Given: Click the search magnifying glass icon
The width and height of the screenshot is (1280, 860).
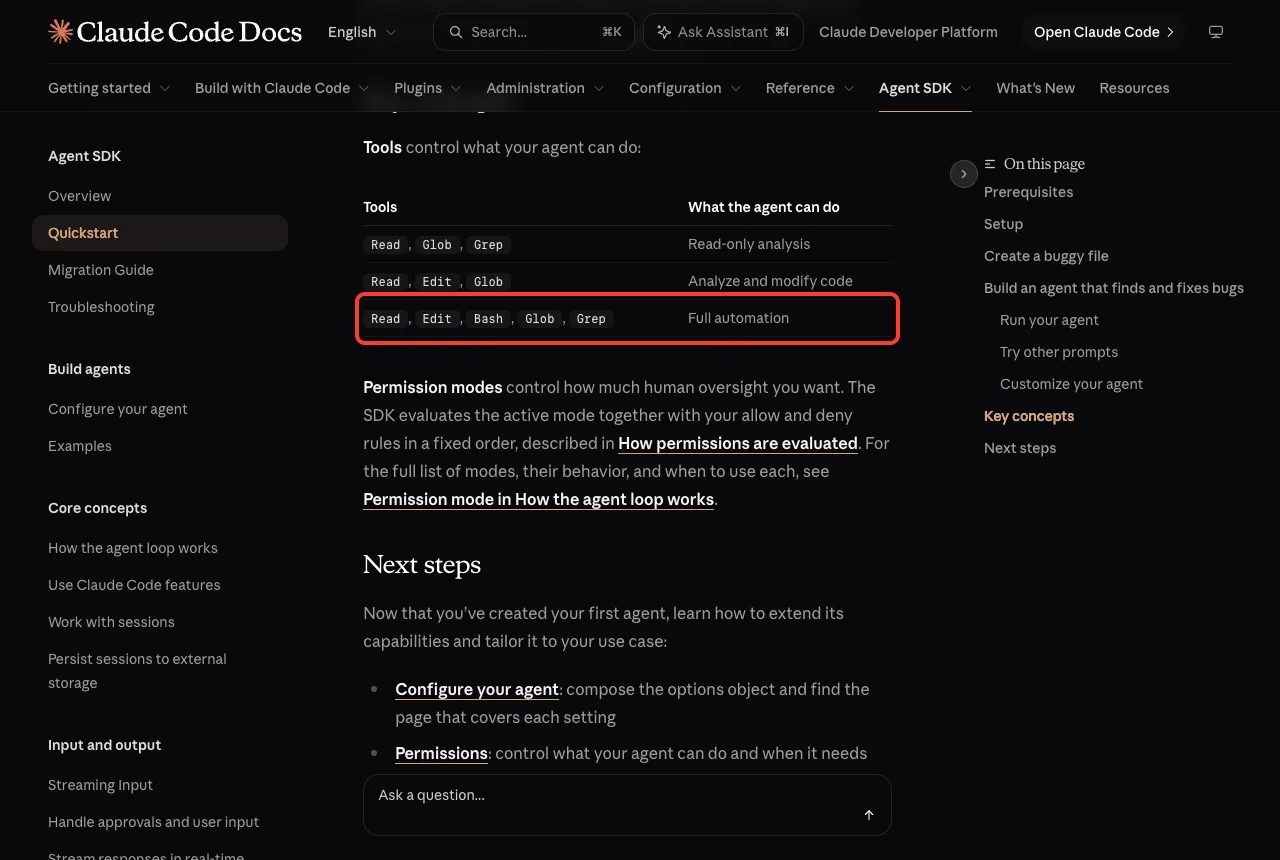Looking at the screenshot, I should tap(456, 32).
